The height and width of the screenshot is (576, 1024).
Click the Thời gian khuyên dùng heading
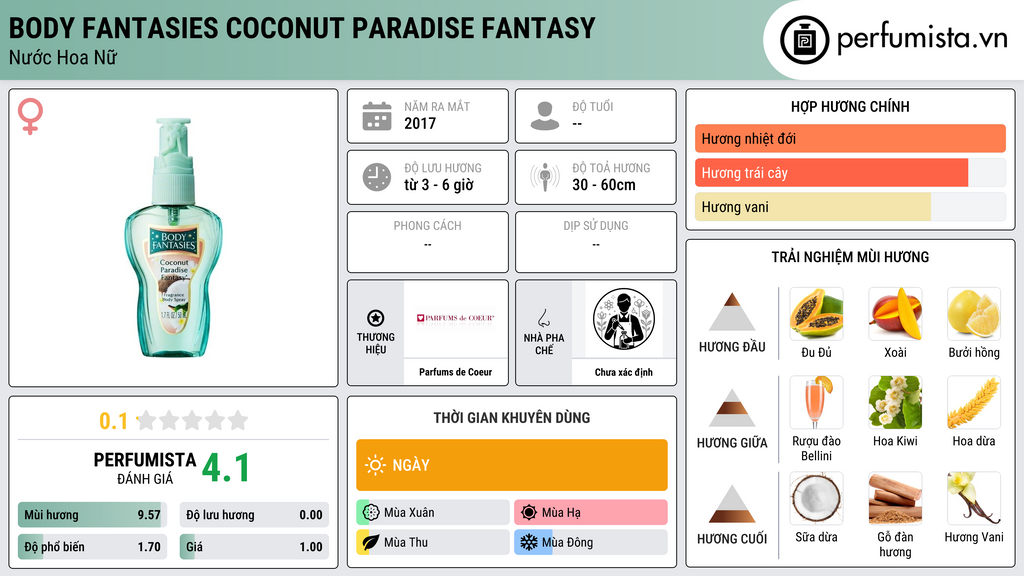[512, 418]
